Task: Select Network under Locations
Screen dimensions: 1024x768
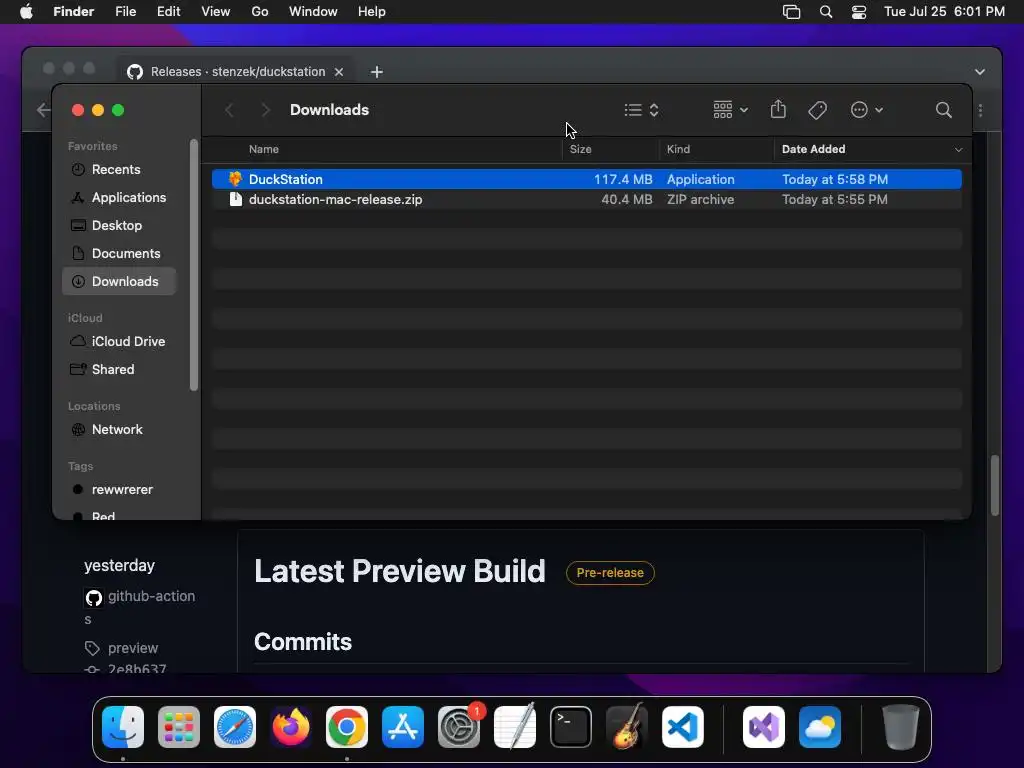Action: tap(119, 430)
